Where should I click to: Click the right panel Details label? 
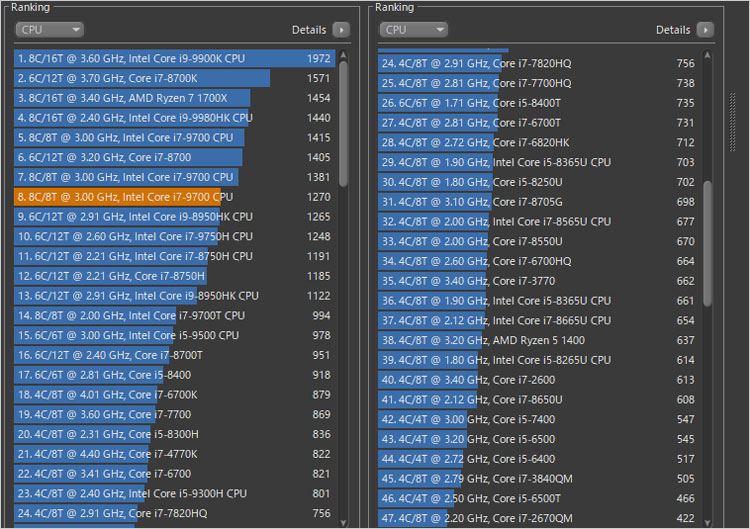pos(673,30)
